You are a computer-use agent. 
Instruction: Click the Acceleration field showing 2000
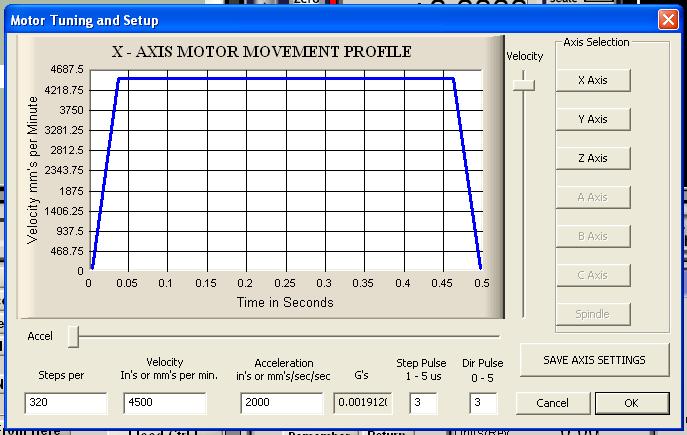pyautogui.click(x=282, y=403)
